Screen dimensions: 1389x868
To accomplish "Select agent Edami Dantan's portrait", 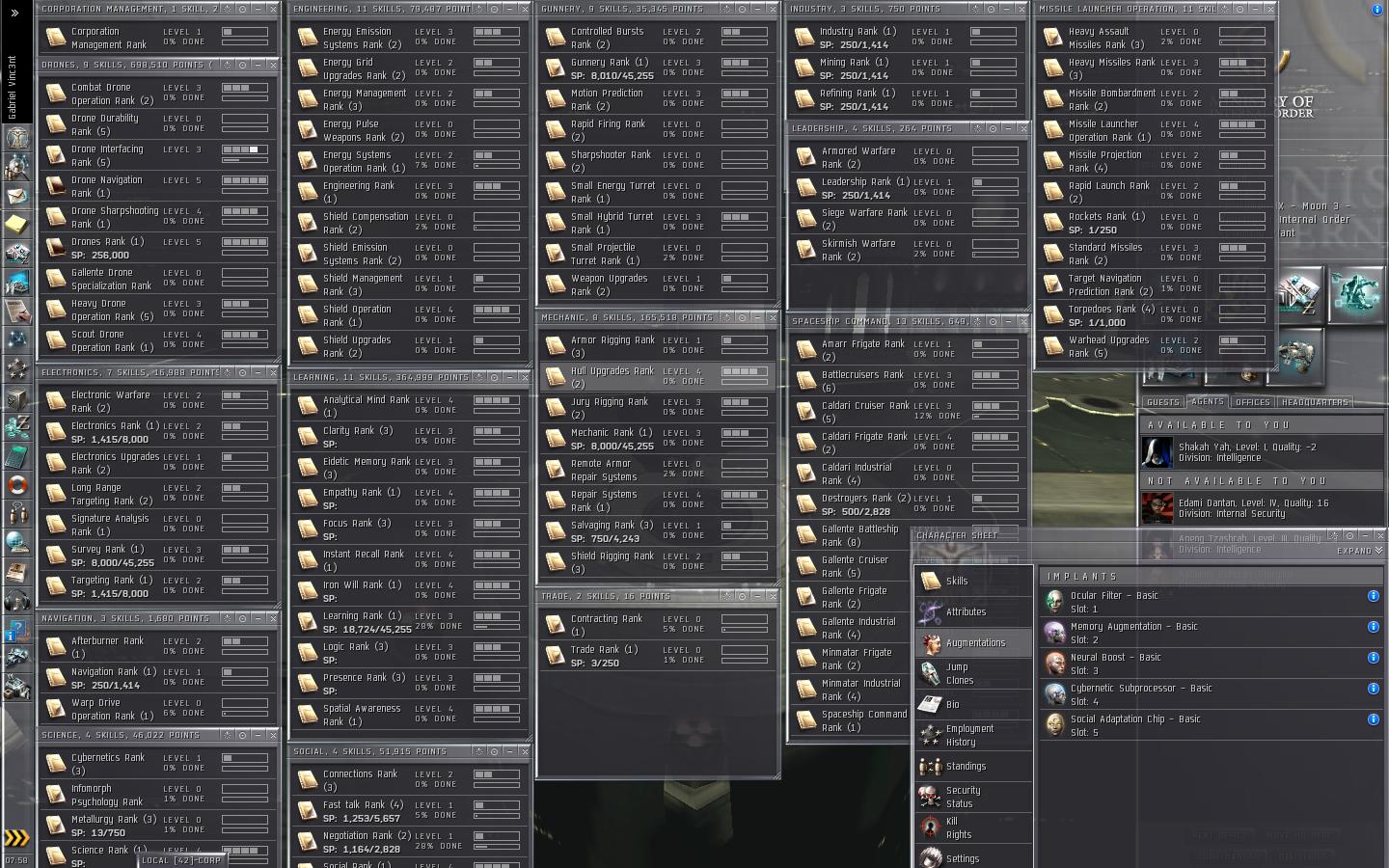I will tap(1157, 508).
